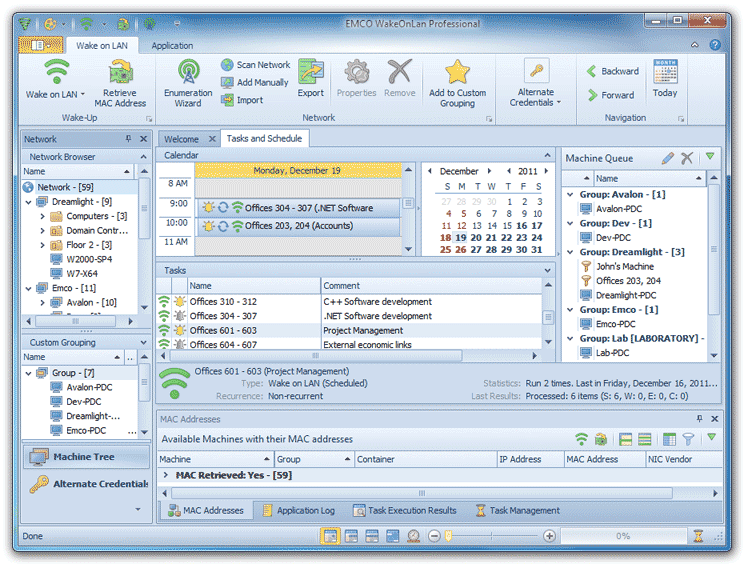The height and width of the screenshot is (564, 744).
Task: Switch to the Application ribbon tab
Action: click(x=172, y=45)
